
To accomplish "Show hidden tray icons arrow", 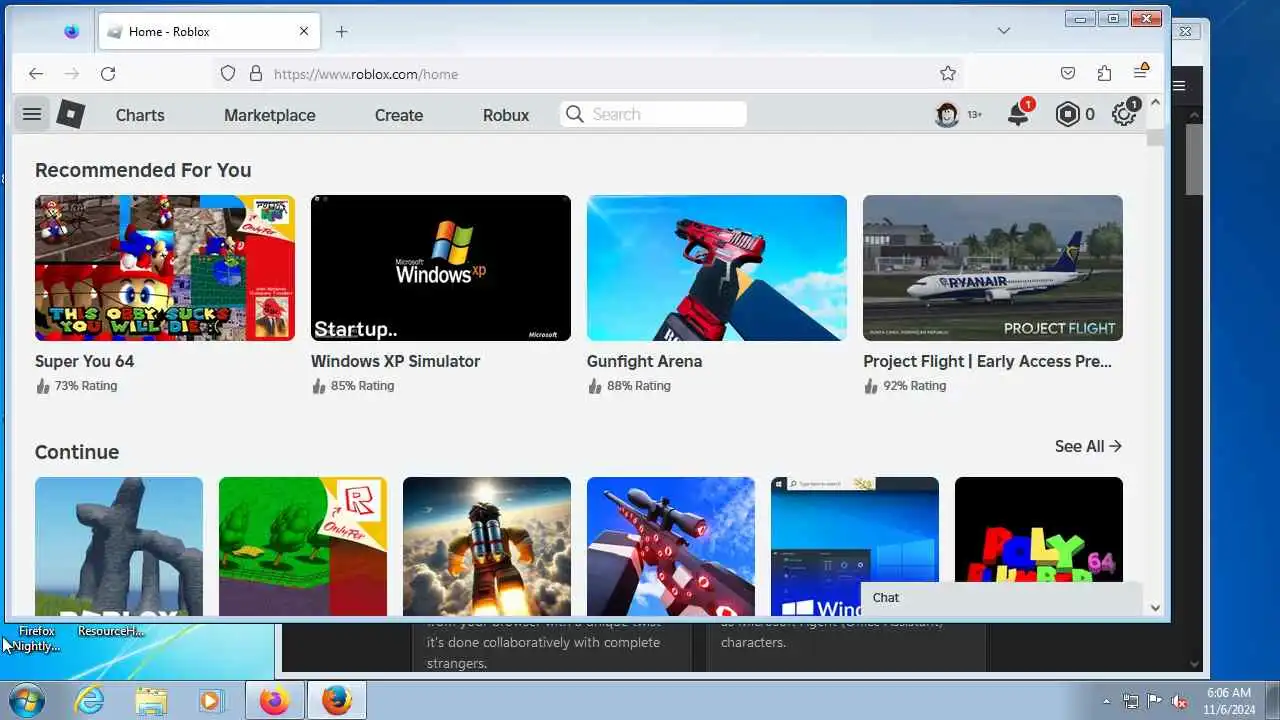I will point(1106,701).
